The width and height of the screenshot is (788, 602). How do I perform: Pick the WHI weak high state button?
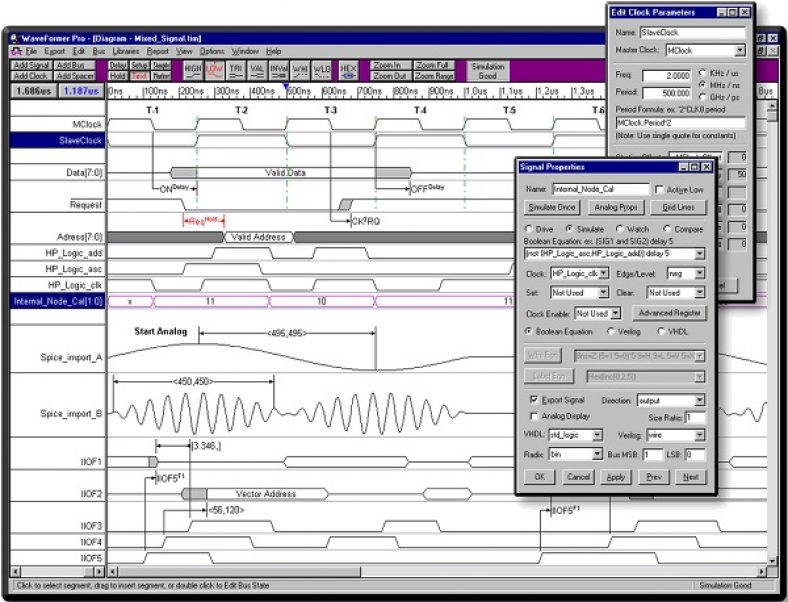301,70
